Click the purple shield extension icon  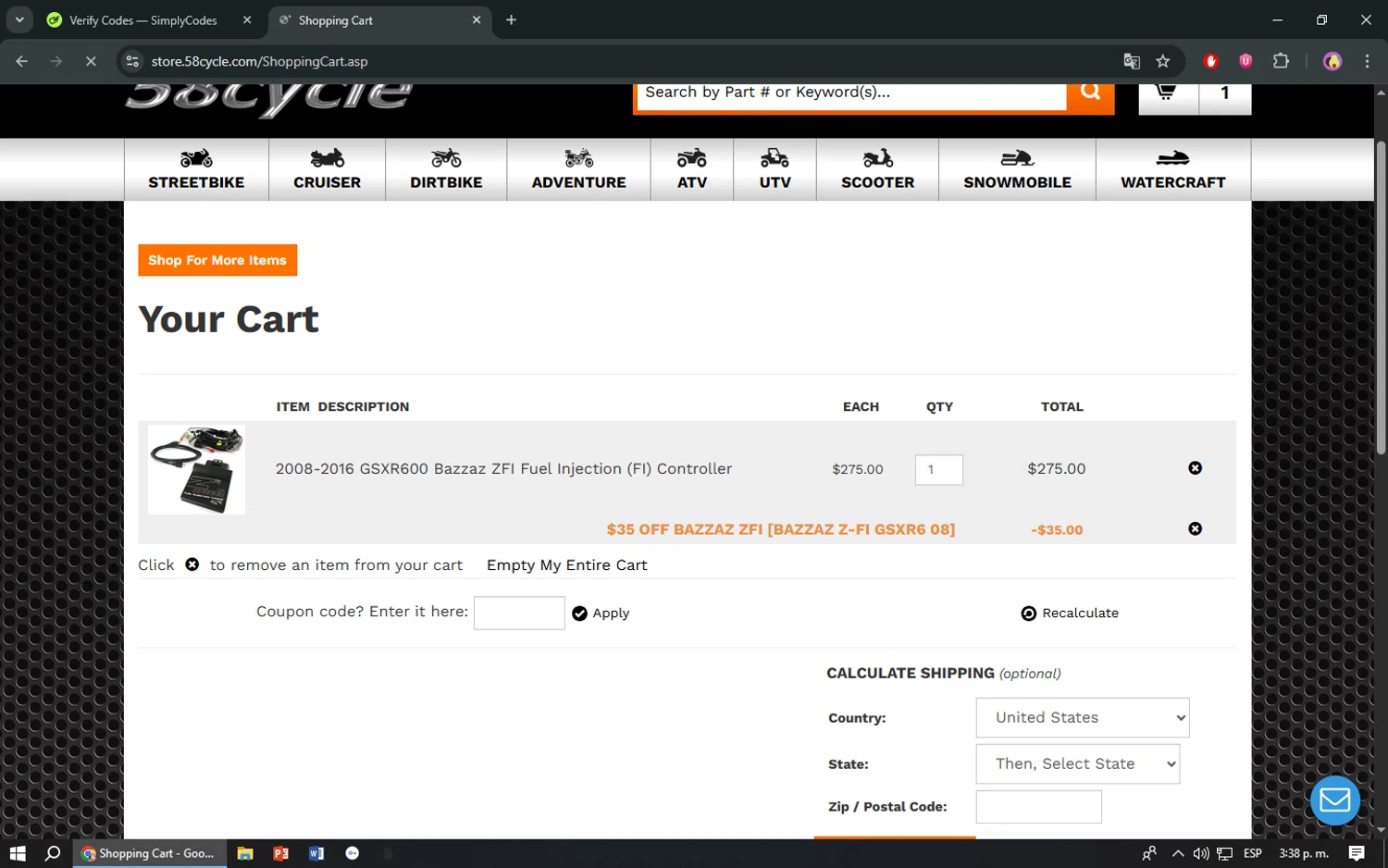(1245, 61)
